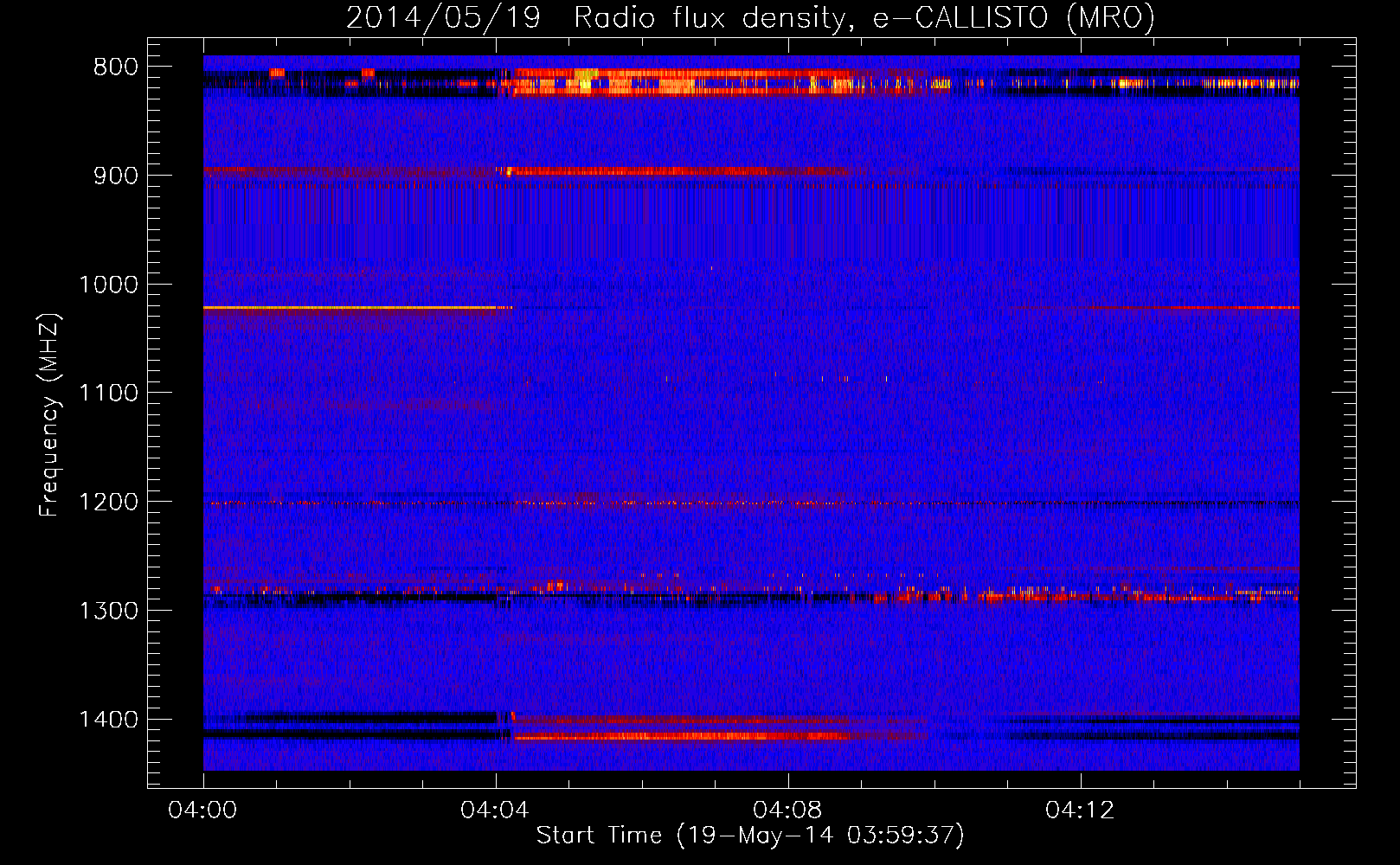The height and width of the screenshot is (865, 1400).
Task: Click the 04:00 time tick label
Action: pyautogui.click(x=203, y=811)
